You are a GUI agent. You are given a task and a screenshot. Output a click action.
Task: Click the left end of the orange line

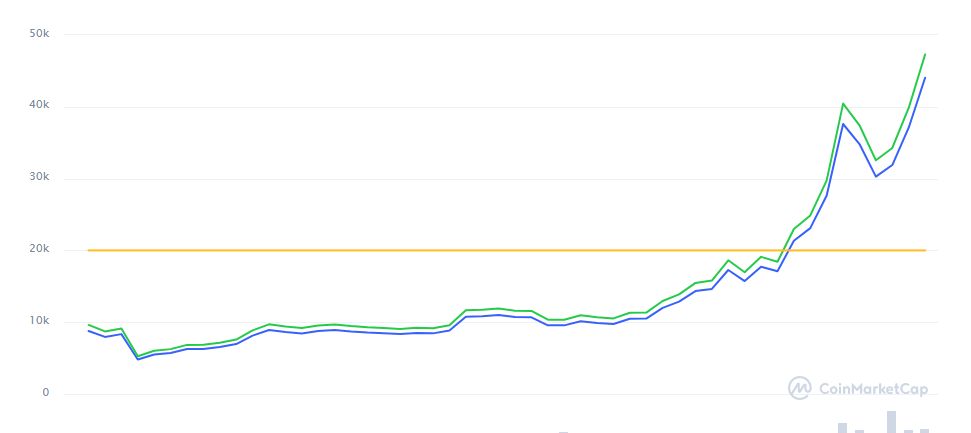point(90,250)
